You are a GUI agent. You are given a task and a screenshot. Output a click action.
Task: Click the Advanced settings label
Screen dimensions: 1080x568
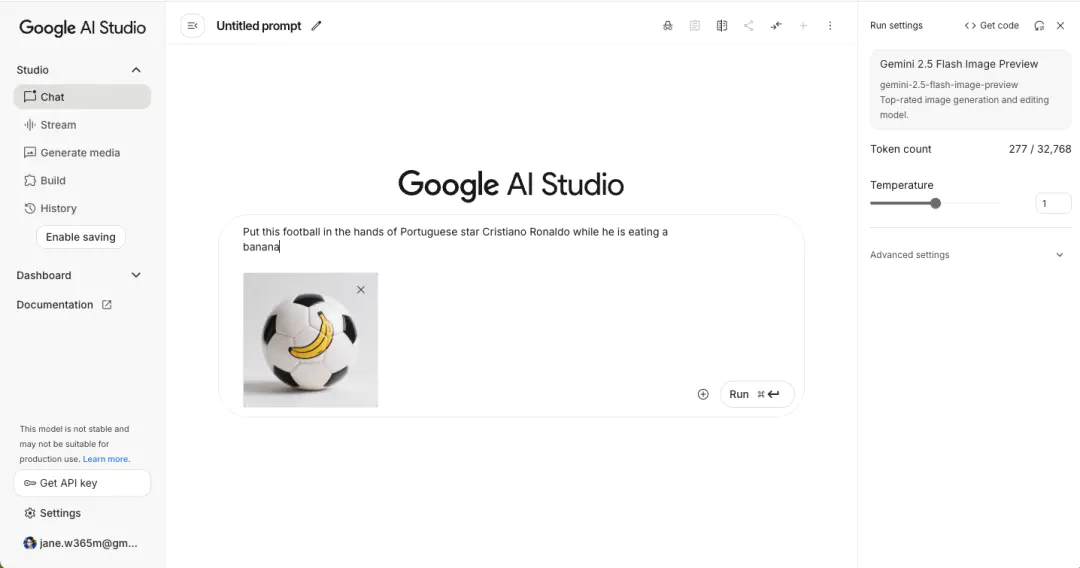tap(909, 255)
